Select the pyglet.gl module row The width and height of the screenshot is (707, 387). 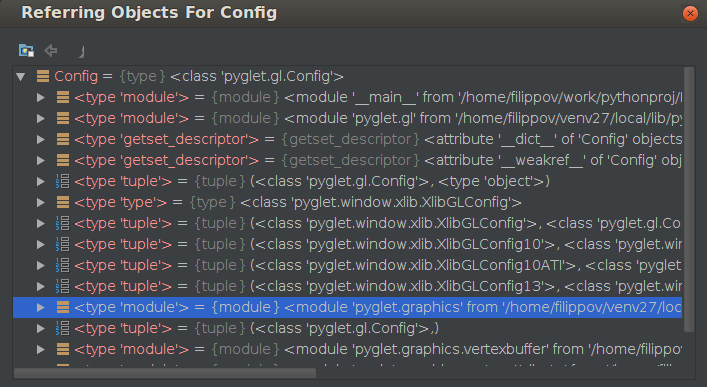347,118
